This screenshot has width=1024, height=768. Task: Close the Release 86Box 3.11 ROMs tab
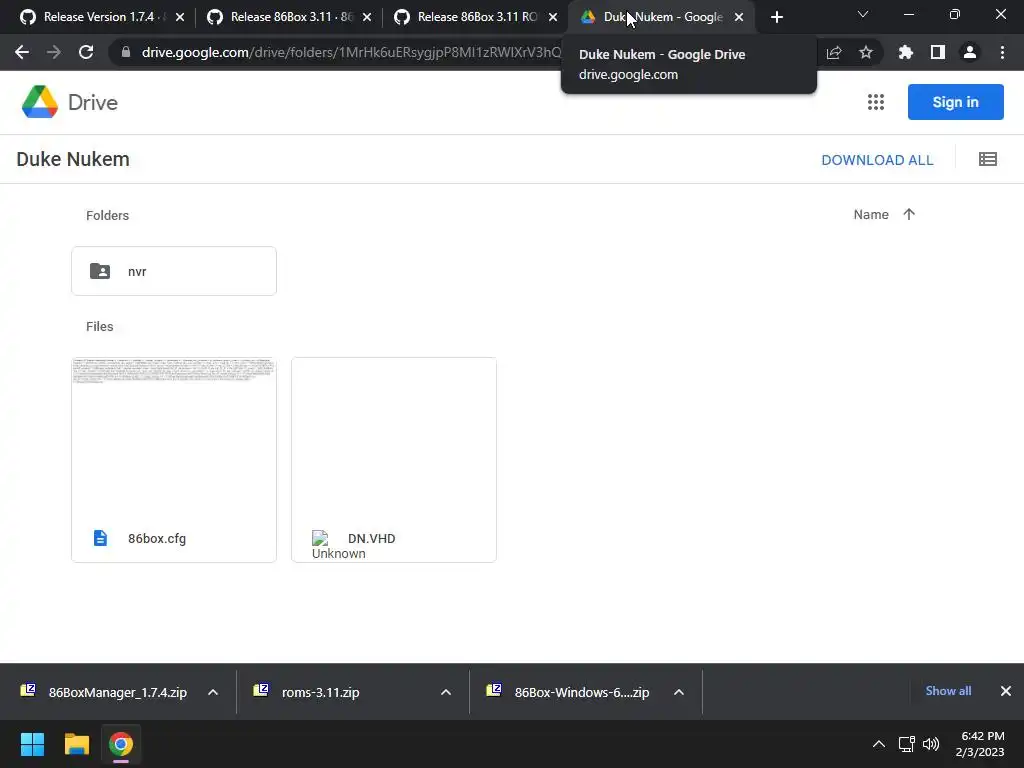(553, 17)
